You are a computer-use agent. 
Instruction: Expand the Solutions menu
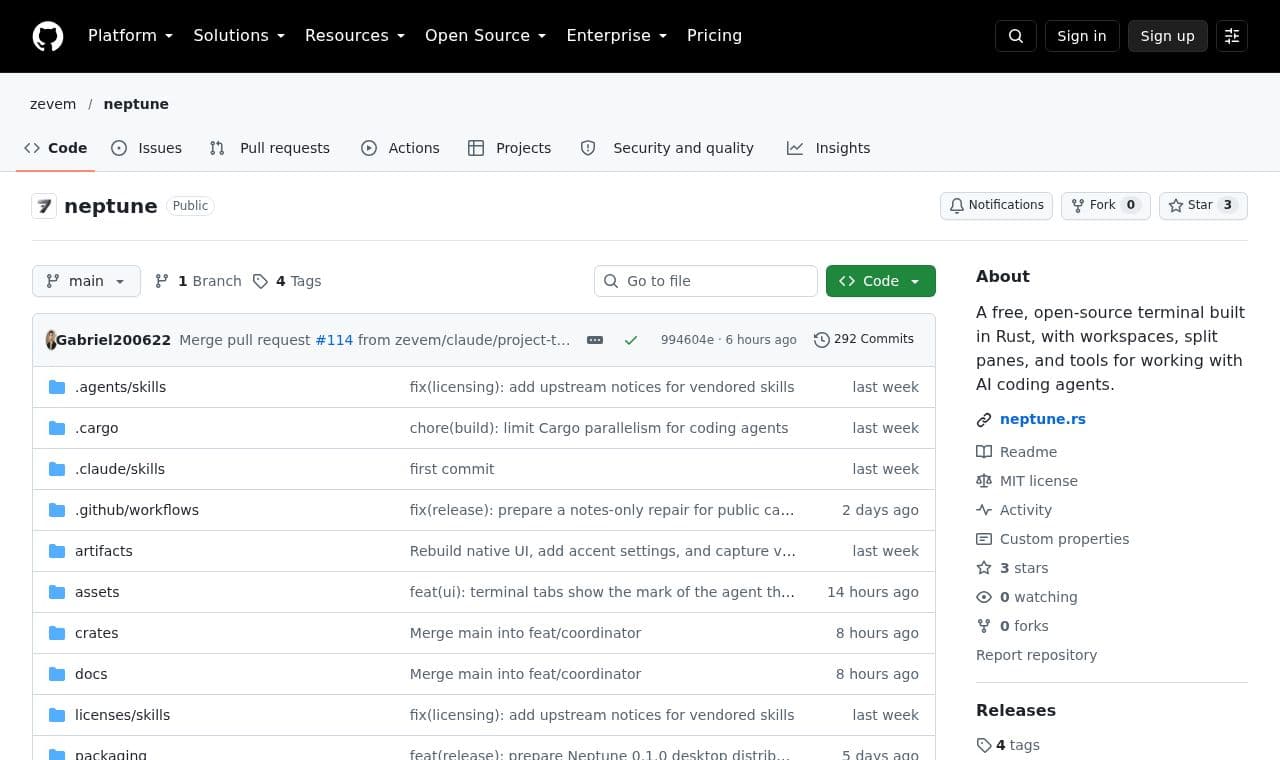tap(239, 36)
